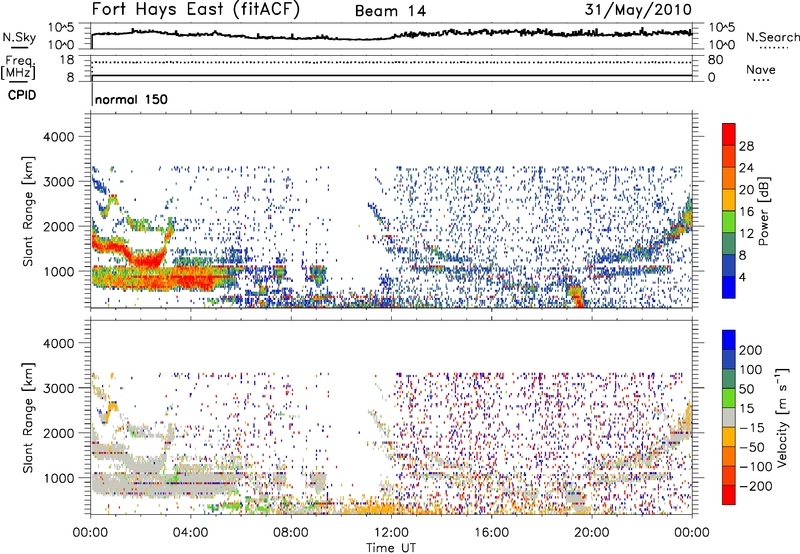800x554 pixels.
Task: Click the '12:00' time axis tick label
Action: coord(391,533)
